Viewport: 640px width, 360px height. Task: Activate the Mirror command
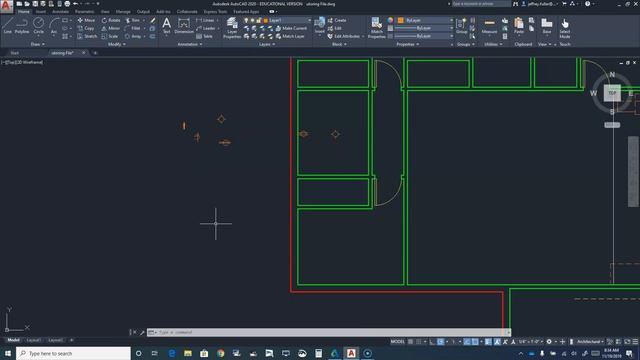tap(111, 28)
